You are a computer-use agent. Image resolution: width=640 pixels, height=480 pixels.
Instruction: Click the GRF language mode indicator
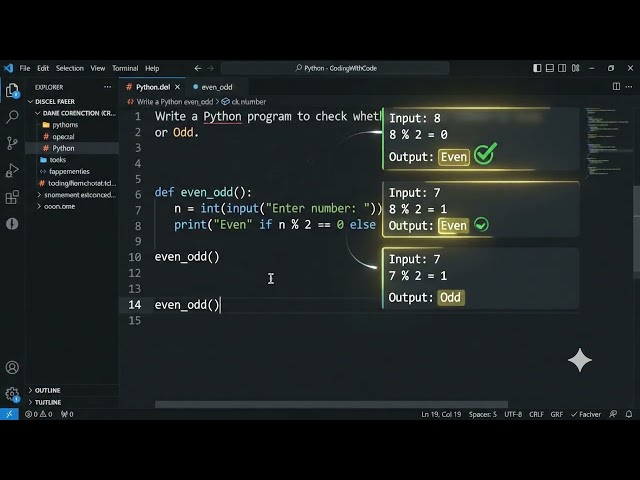point(557,414)
